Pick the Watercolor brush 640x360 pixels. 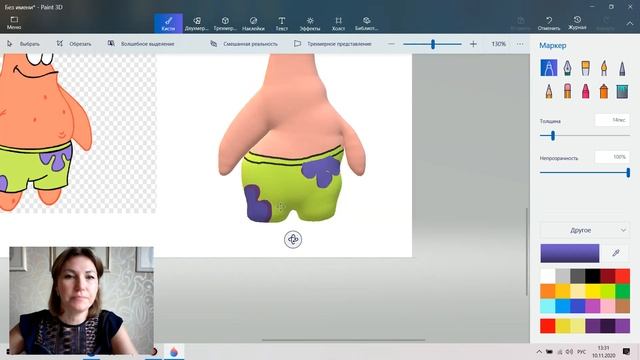click(604, 68)
